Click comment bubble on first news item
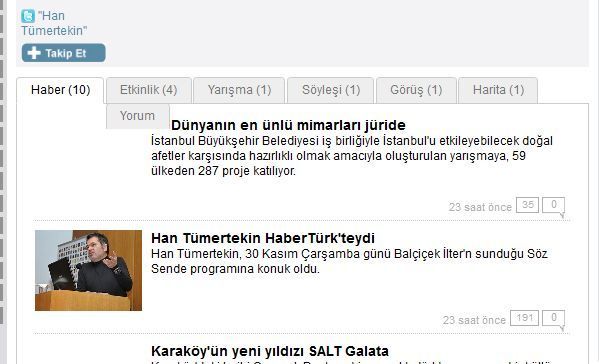Image resolution: width=599 pixels, height=364 pixels. [554, 206]
